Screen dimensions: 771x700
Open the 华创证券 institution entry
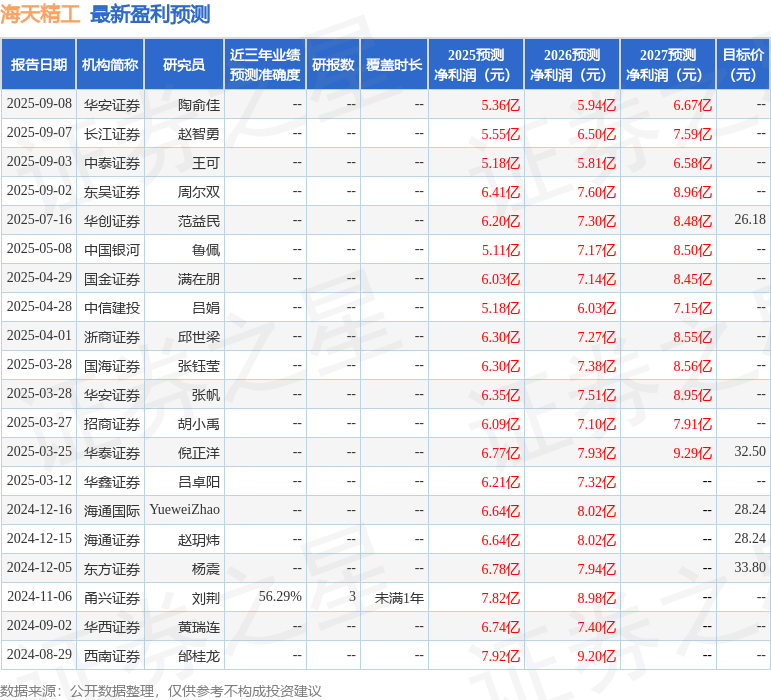click(111, 221)
